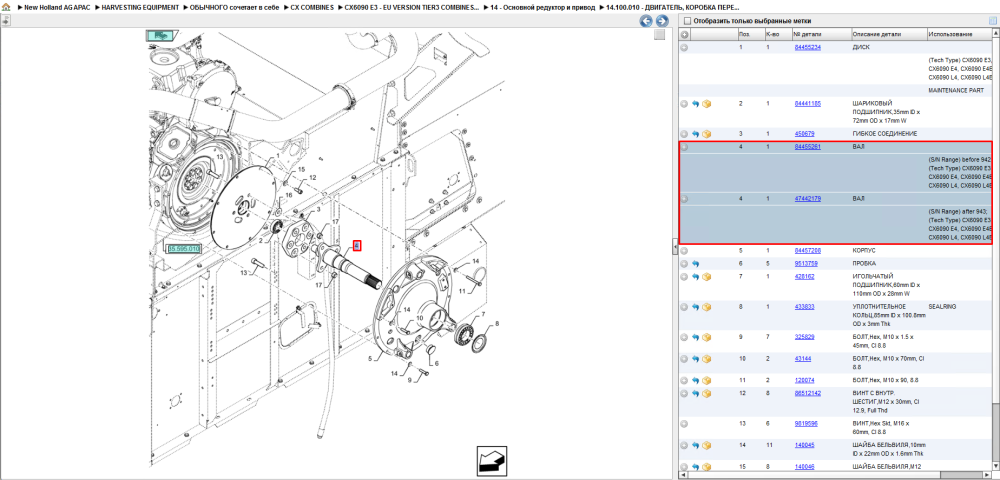Open the column settings icon above the table

coord(992,20)
